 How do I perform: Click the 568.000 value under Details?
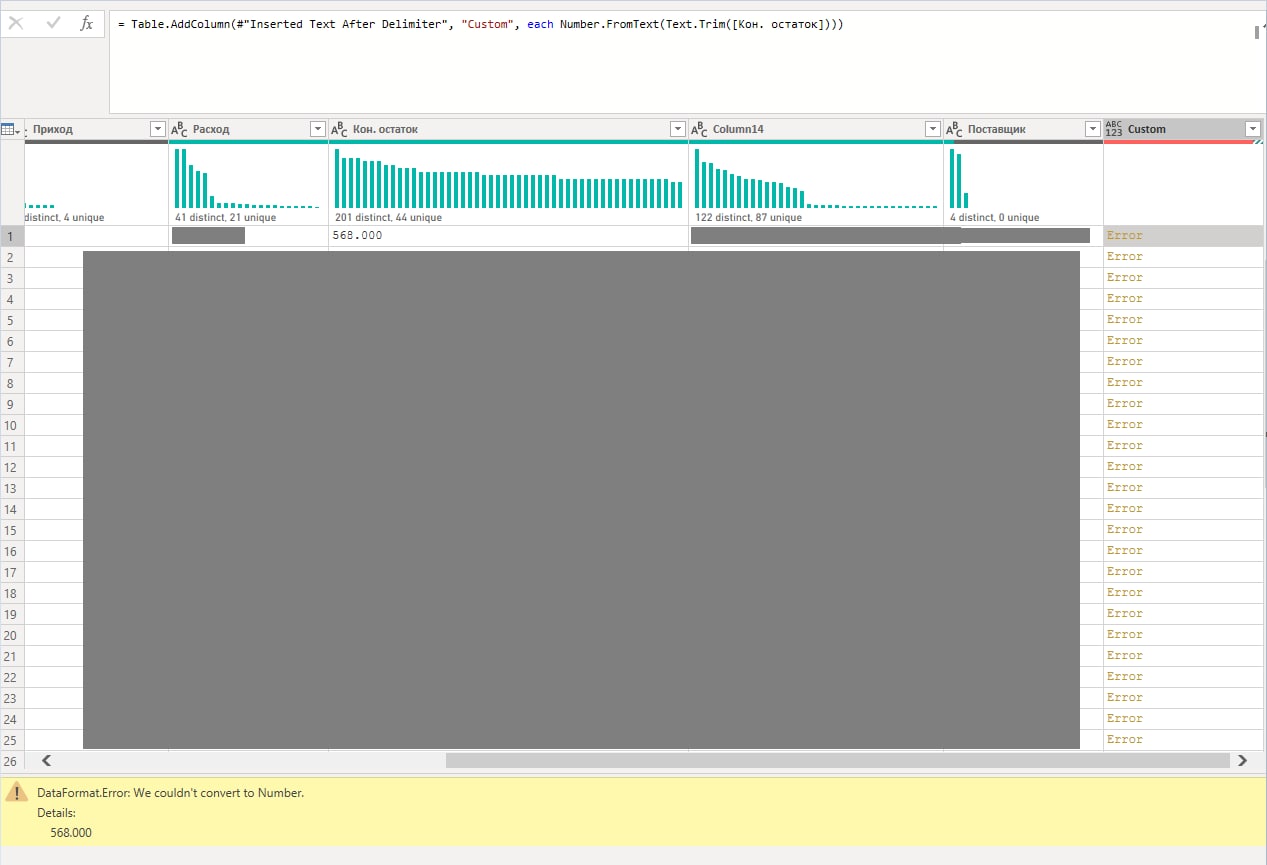point(71,833)
